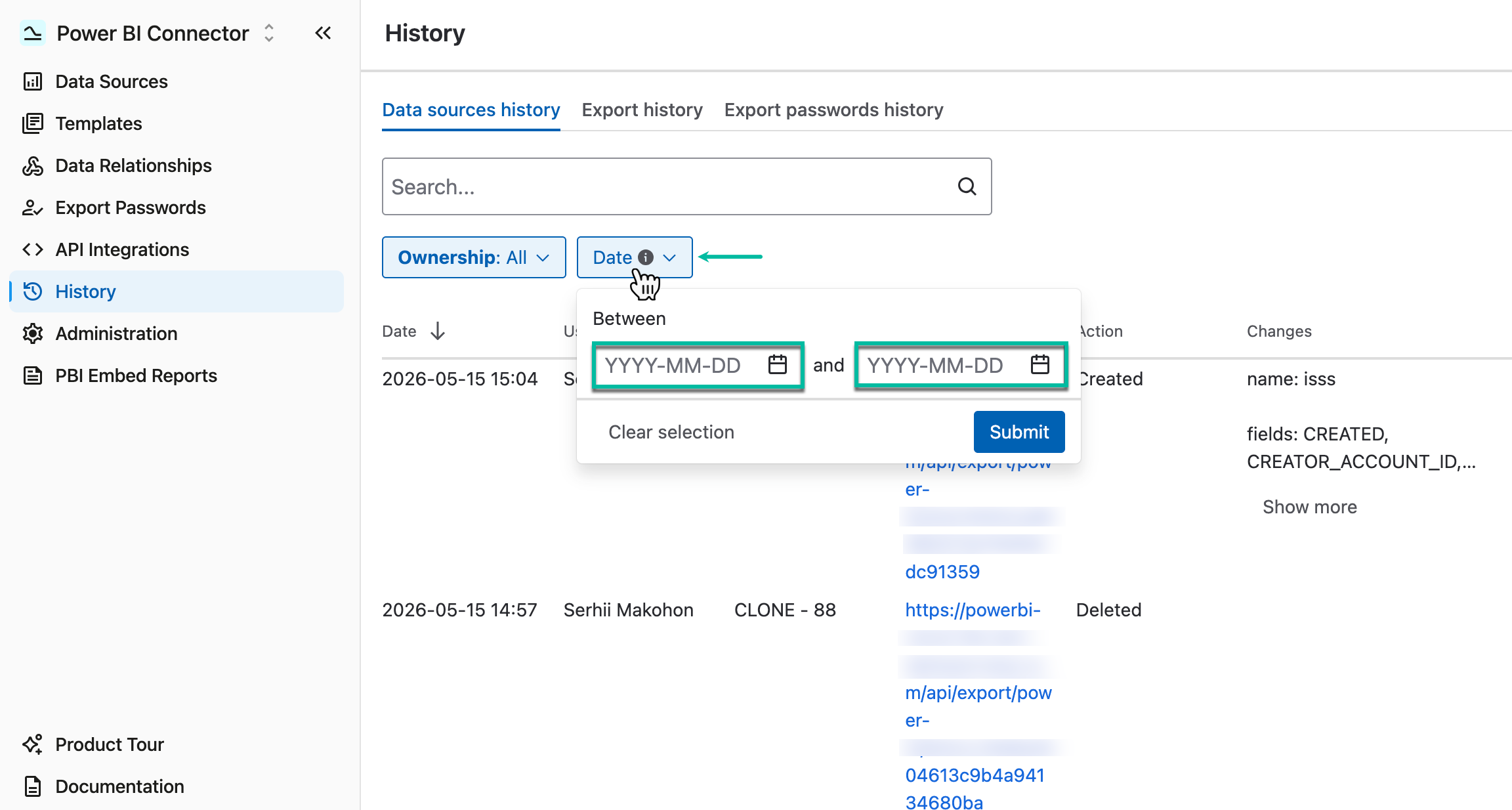1512x810 pixels.
Task: Click the Changes column header
Action: point(1279,331)
